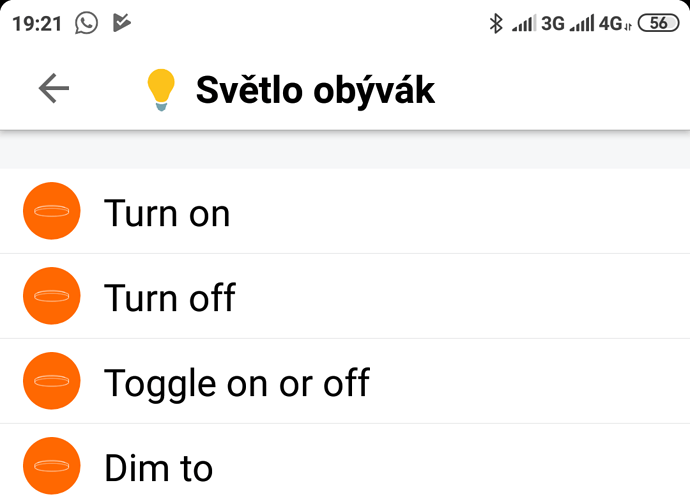Click the 4G signal strength indicator
This screenshot has width=690, height=500.
tap(600, 22)
